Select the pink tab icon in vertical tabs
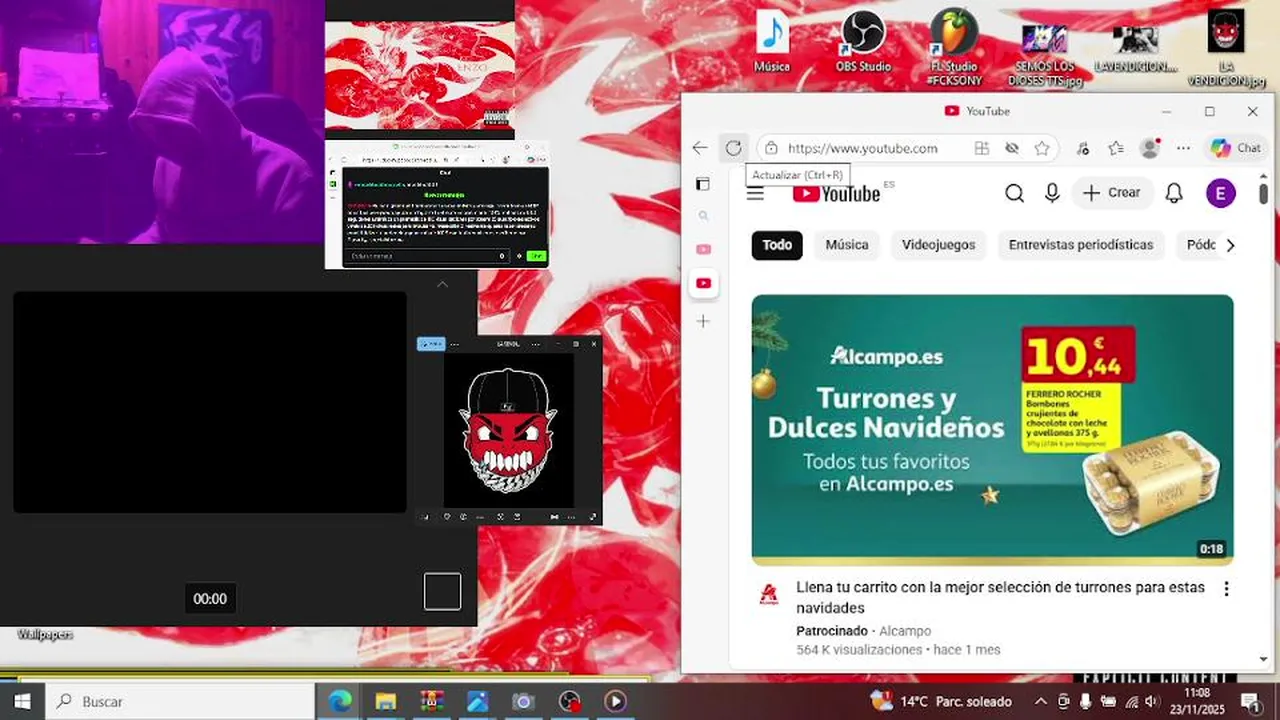This screenshot has width=1280, height=720. 703,249
